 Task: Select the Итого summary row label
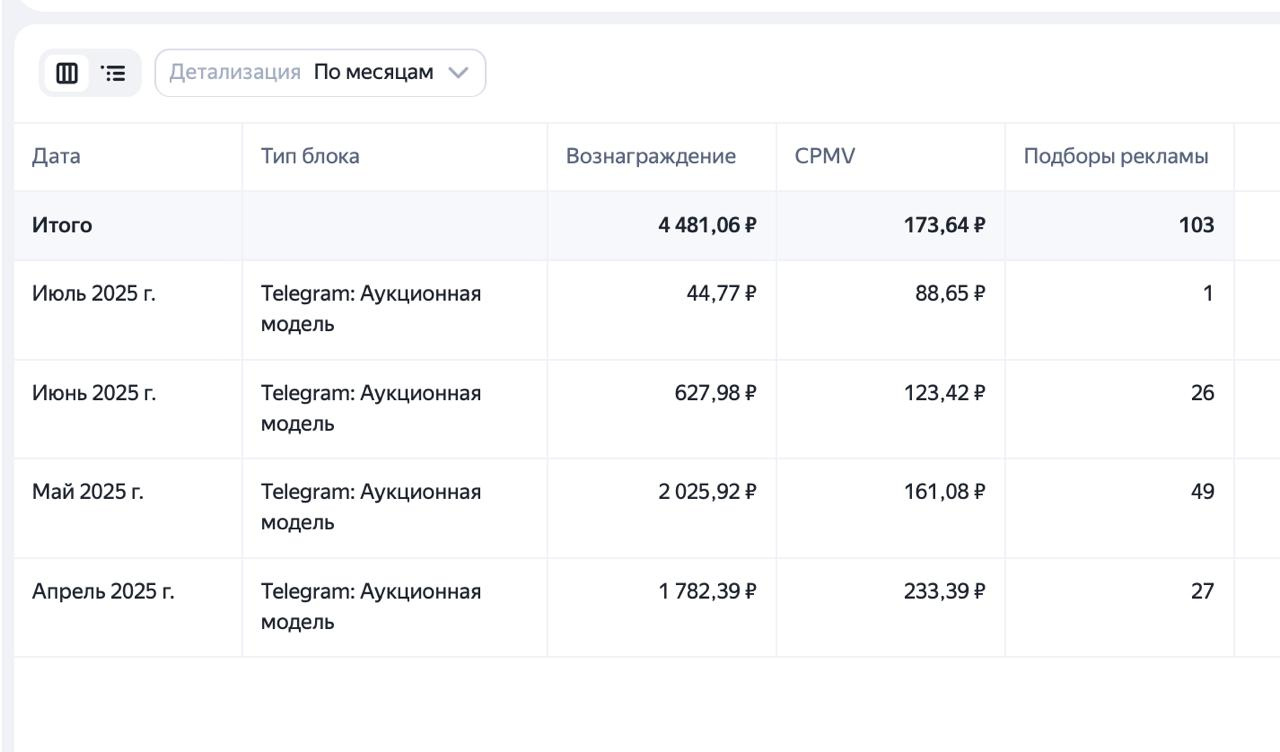[62, 225]
